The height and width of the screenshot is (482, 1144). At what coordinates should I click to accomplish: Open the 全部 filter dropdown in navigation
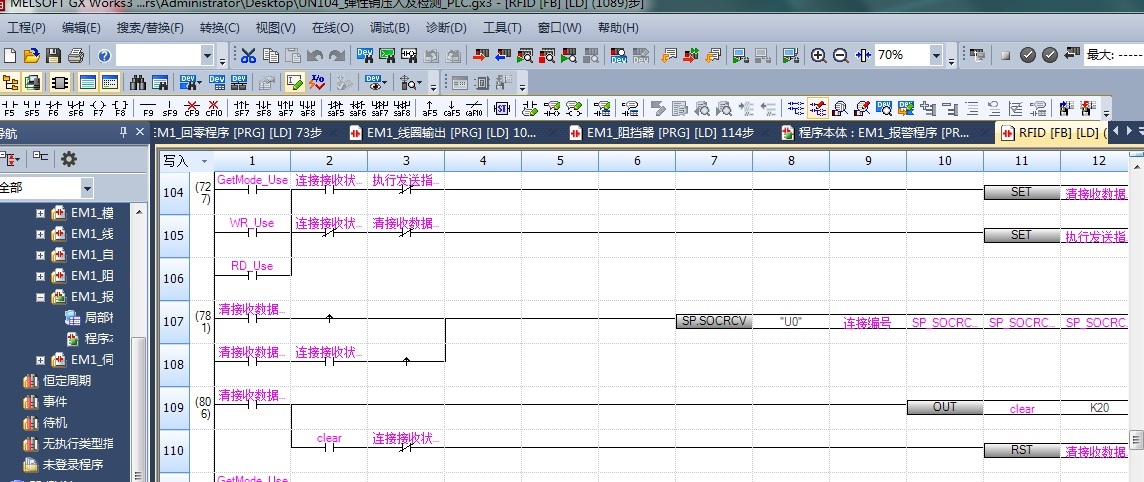pos(87,187)
